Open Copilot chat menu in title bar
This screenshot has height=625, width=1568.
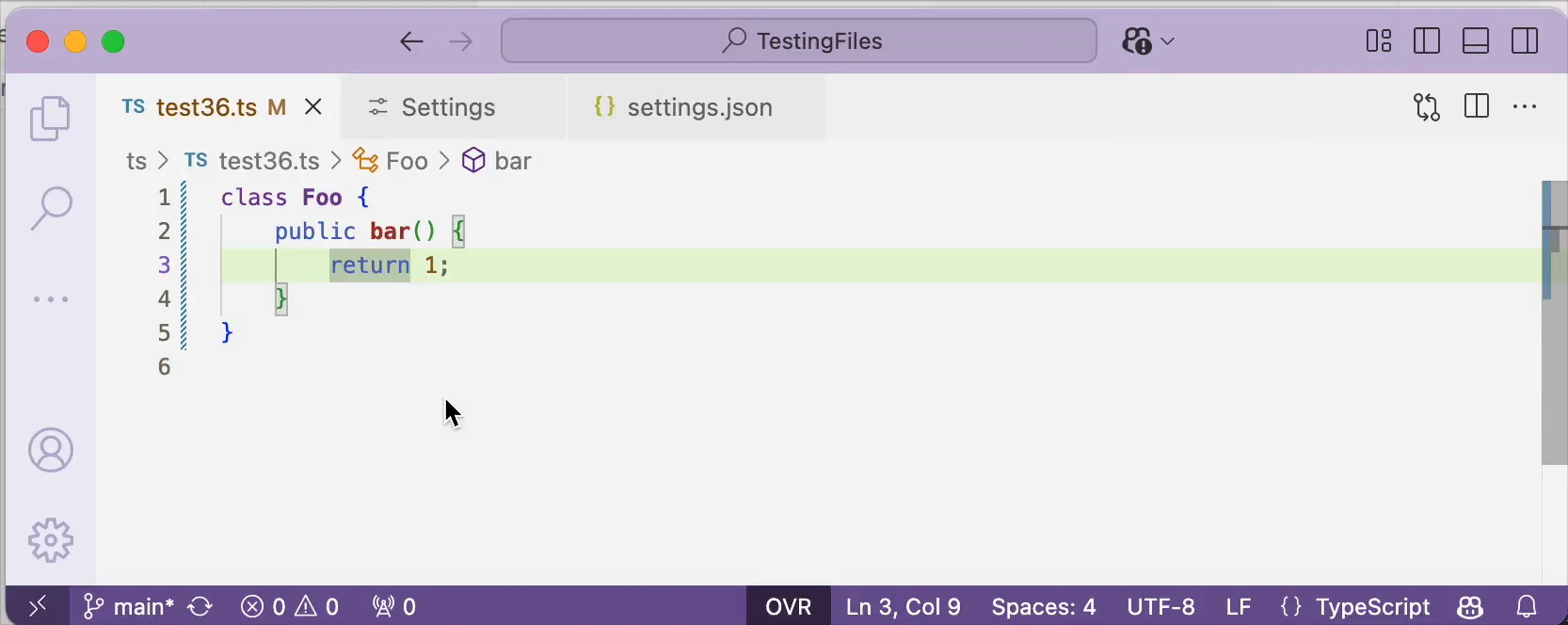coord(1149,42)
